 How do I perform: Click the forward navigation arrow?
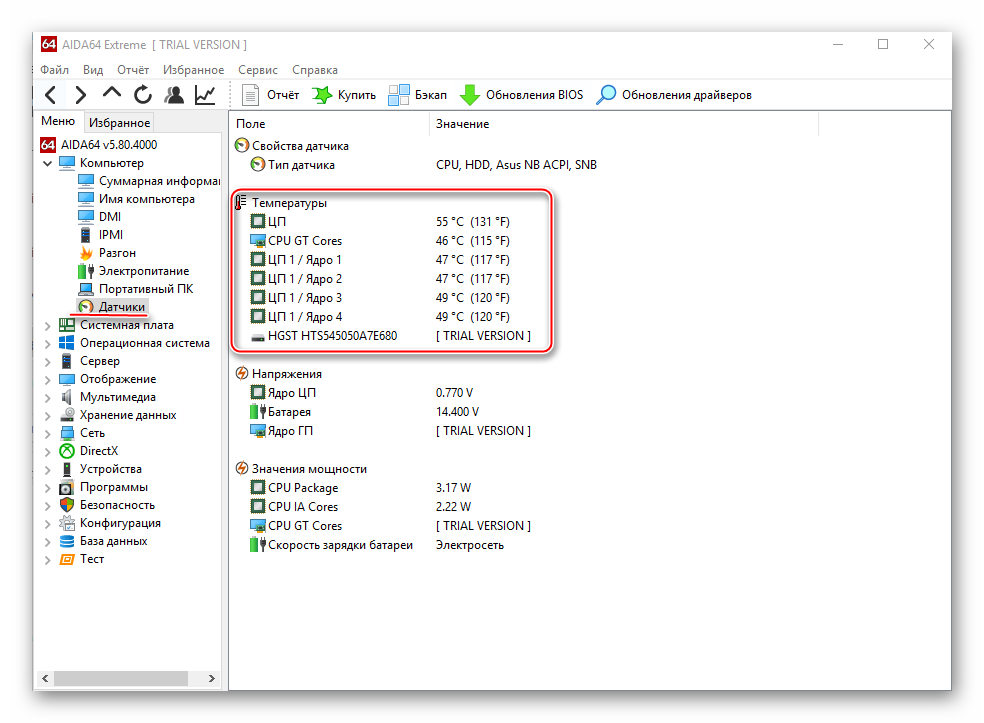81,95
